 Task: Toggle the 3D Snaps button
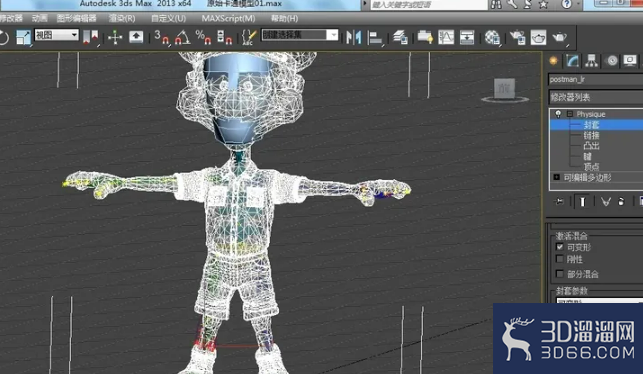[162, 37]
